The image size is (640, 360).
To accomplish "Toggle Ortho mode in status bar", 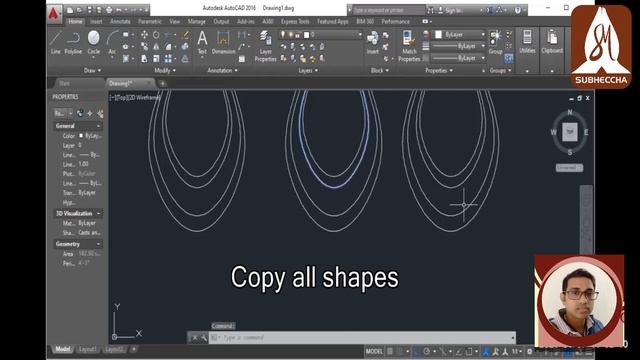I will coord(416,351).
